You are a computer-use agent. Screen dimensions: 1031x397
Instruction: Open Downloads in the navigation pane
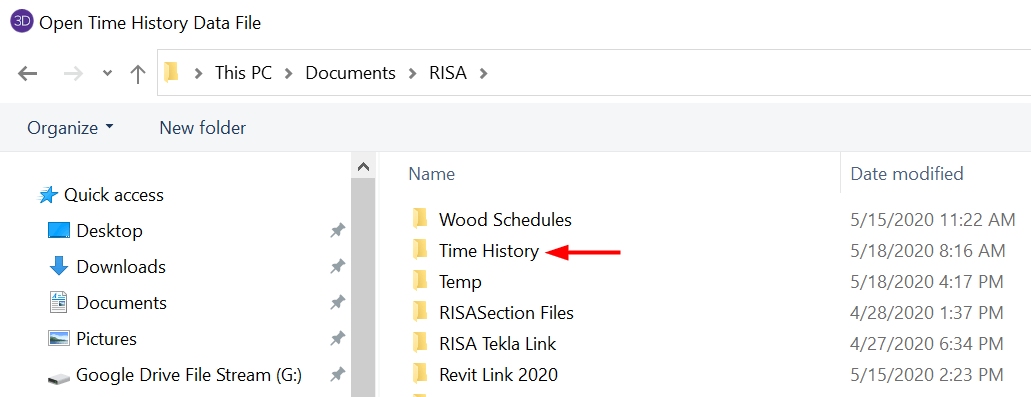(x=121, y=267)
